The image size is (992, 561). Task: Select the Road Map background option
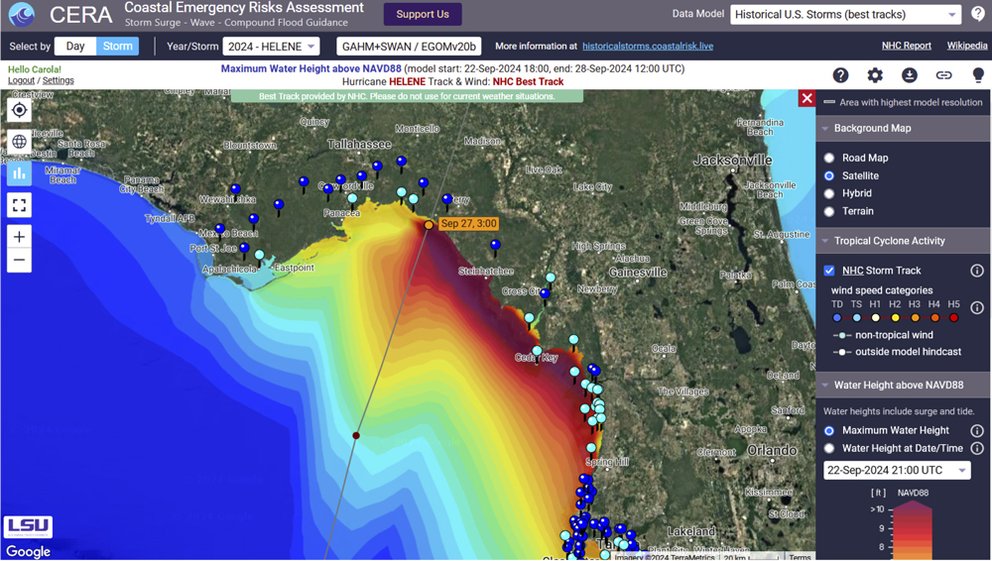829,158
